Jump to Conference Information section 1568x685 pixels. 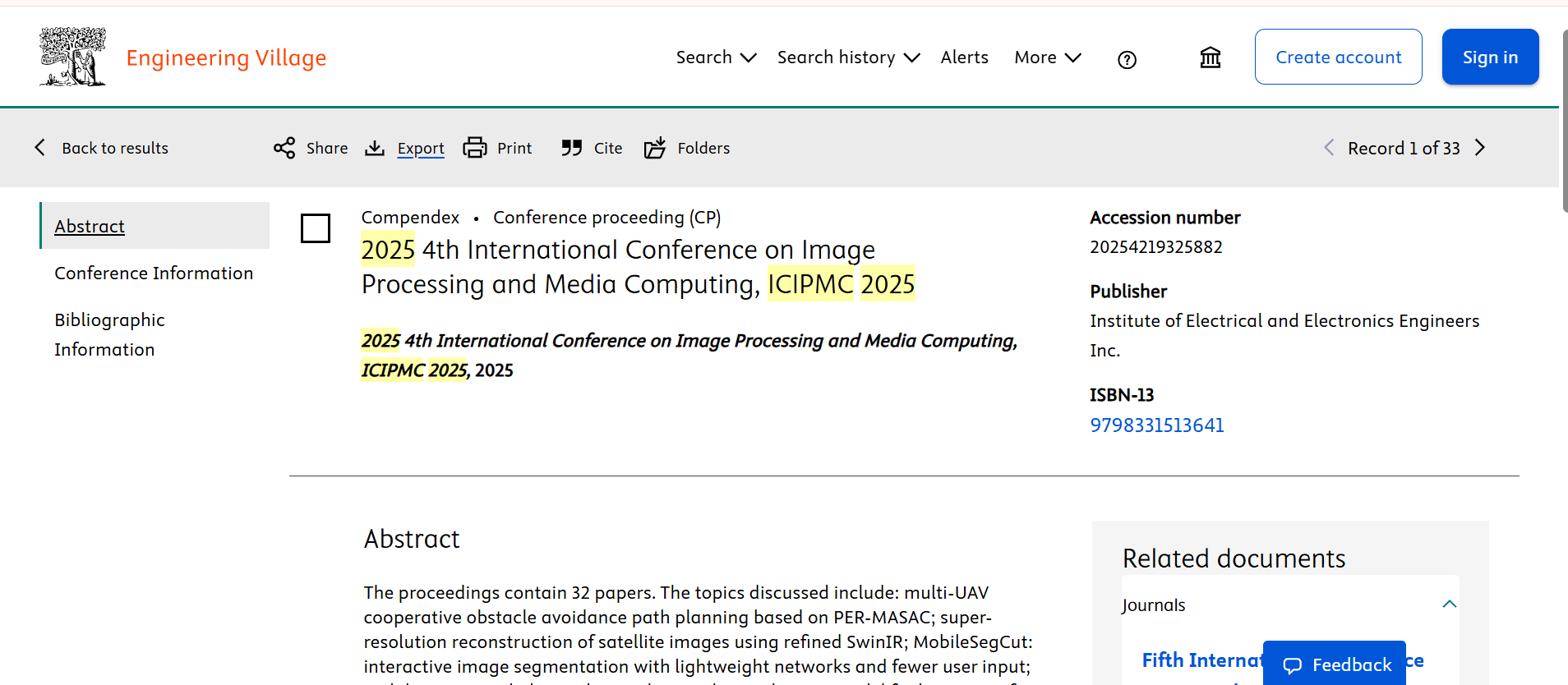click(x=154, y=273)
